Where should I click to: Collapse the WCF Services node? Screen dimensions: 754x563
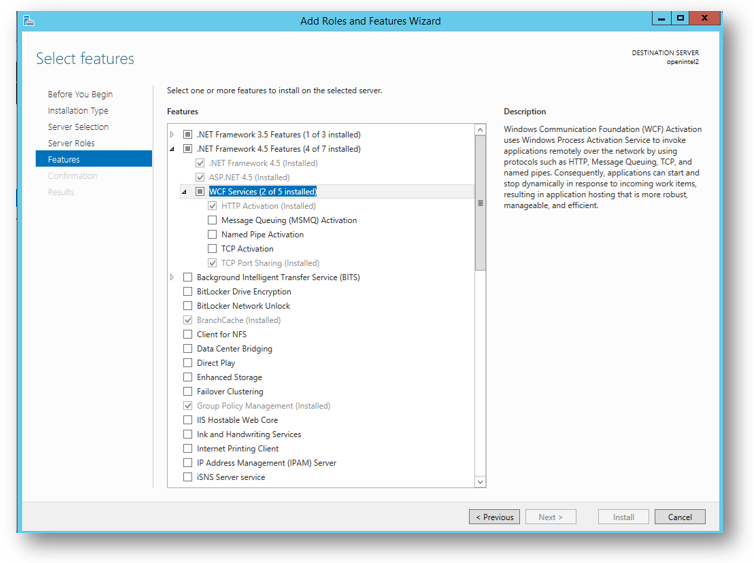[x=184, y=192]
